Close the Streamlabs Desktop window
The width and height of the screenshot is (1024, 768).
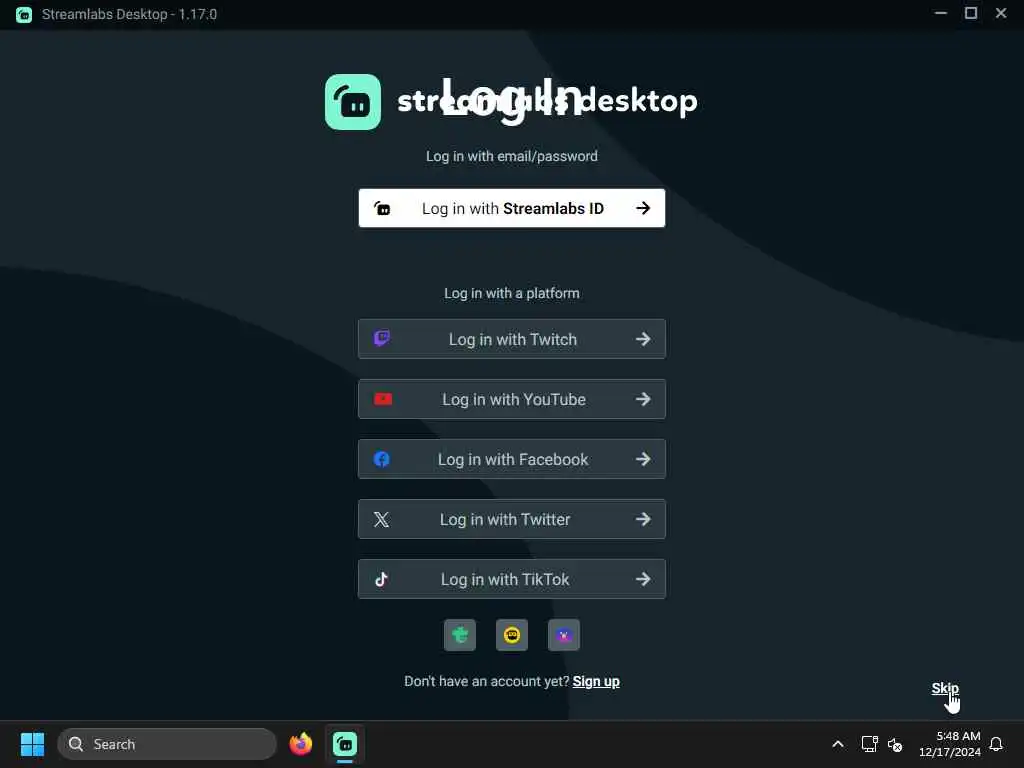coord(1001,13)
